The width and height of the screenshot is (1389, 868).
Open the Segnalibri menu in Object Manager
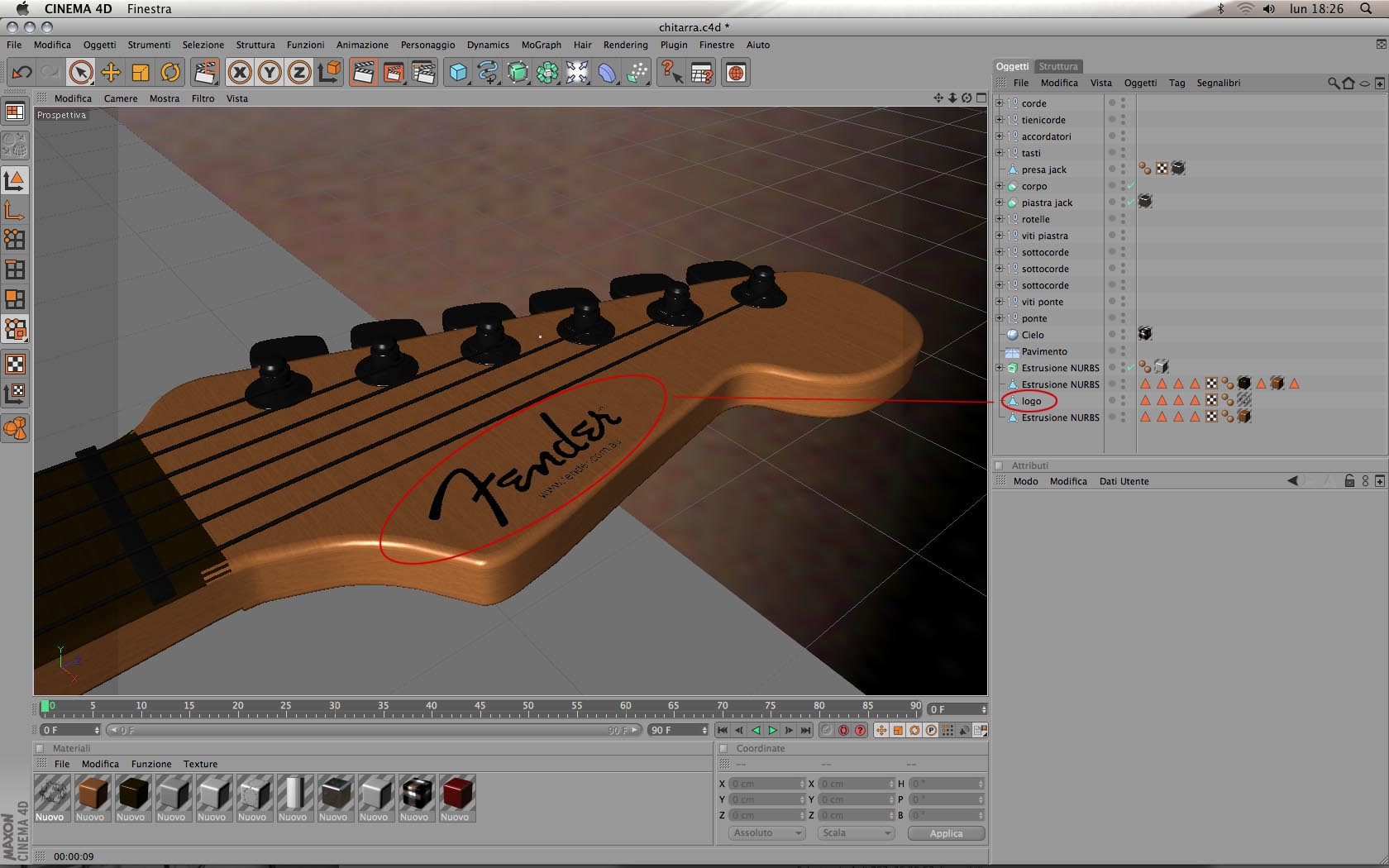[x=1218, y=83]
